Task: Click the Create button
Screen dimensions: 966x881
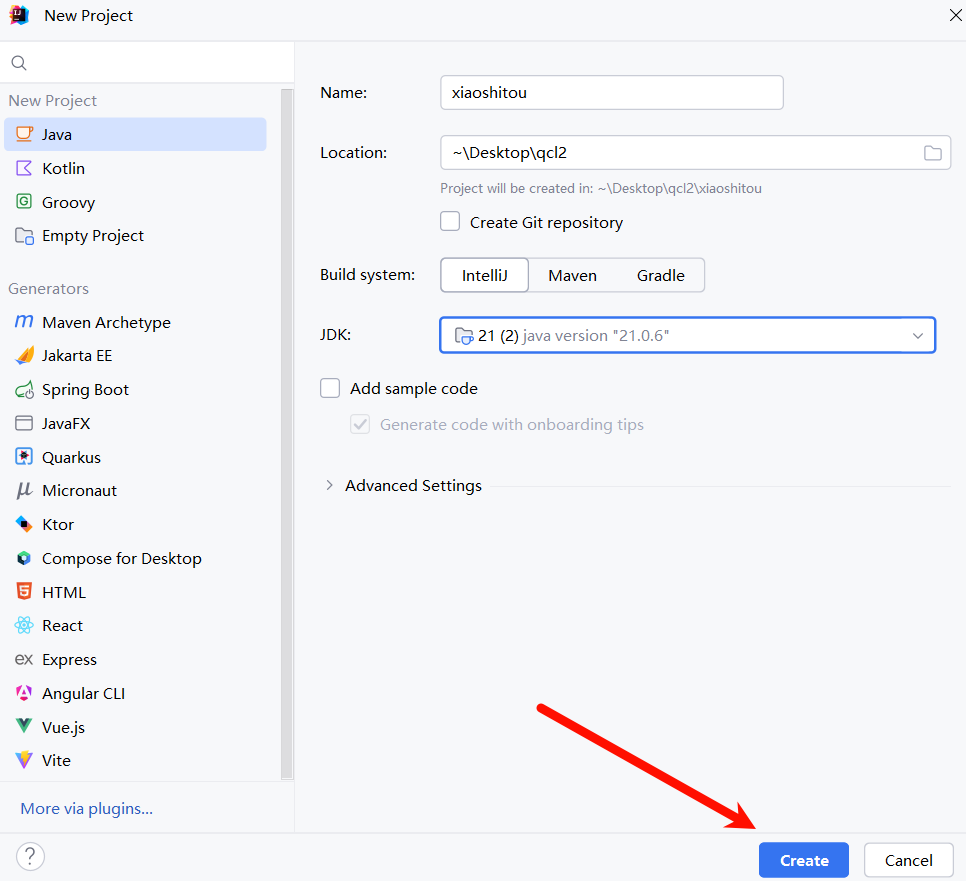Action: tap(803, 860)
